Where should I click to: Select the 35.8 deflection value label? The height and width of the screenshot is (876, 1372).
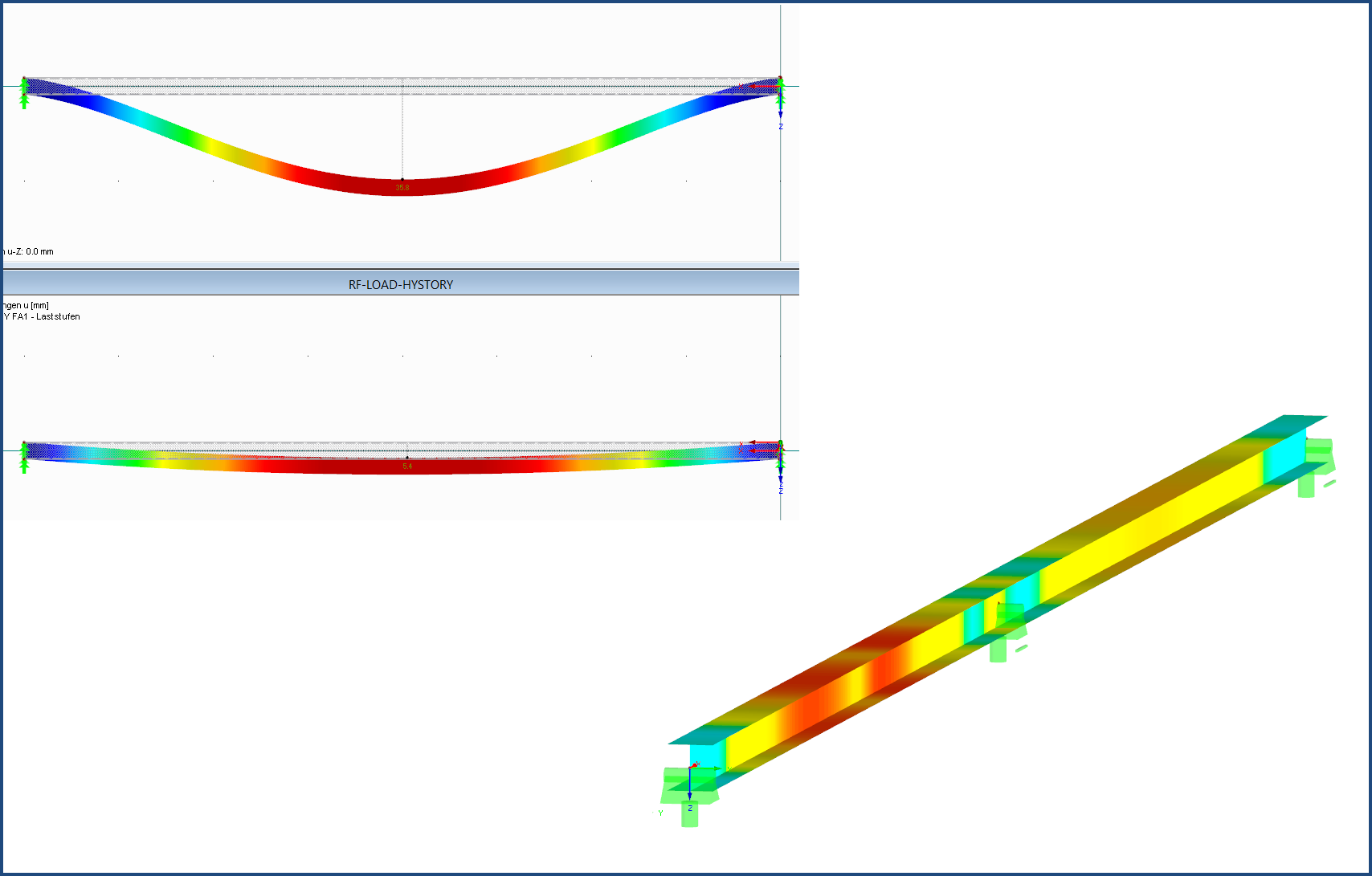pyautogui.click(x=402, y=188)
